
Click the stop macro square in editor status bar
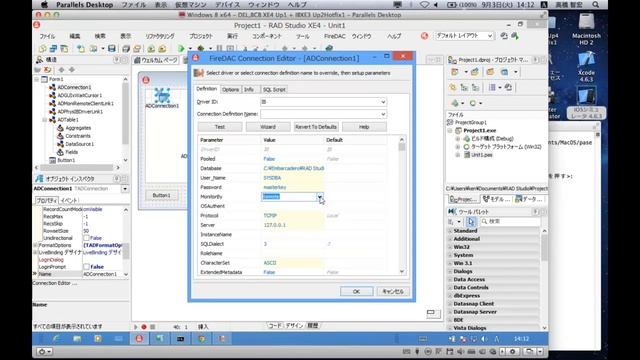(152, 327)
